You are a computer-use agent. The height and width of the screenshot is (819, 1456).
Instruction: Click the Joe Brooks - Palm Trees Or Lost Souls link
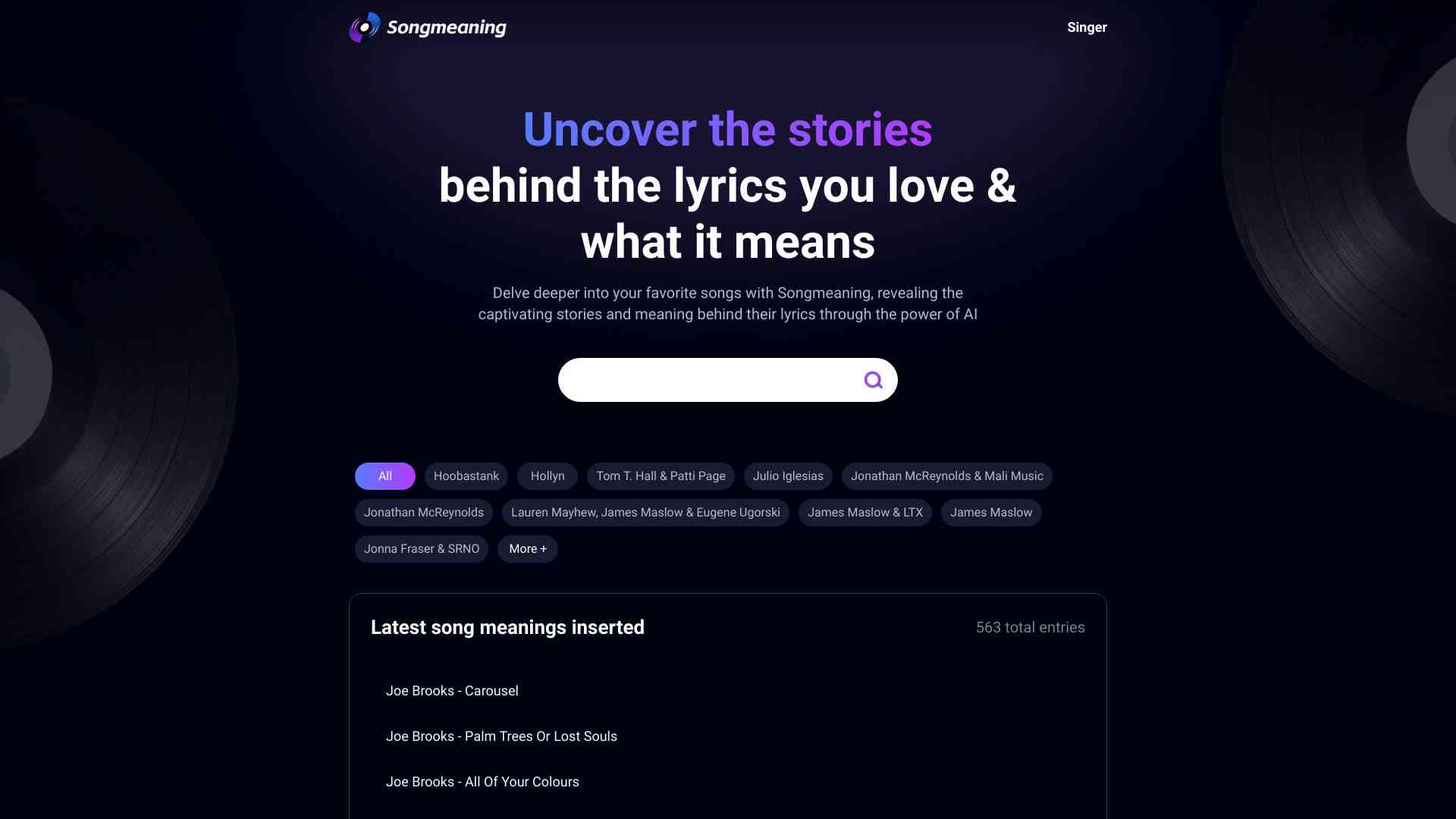point(501,736)
